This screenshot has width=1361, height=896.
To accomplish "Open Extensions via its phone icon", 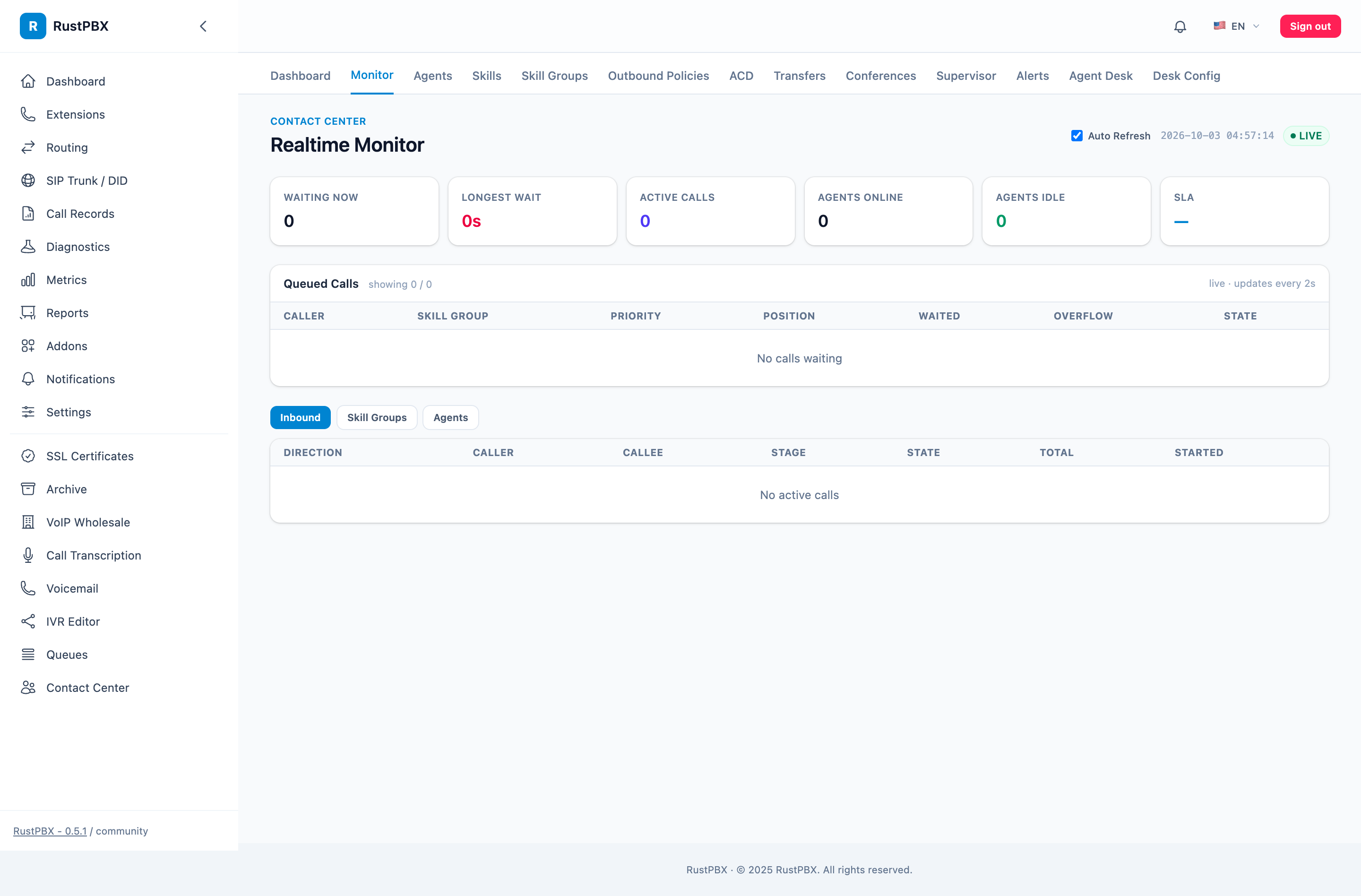I will 28,114.
